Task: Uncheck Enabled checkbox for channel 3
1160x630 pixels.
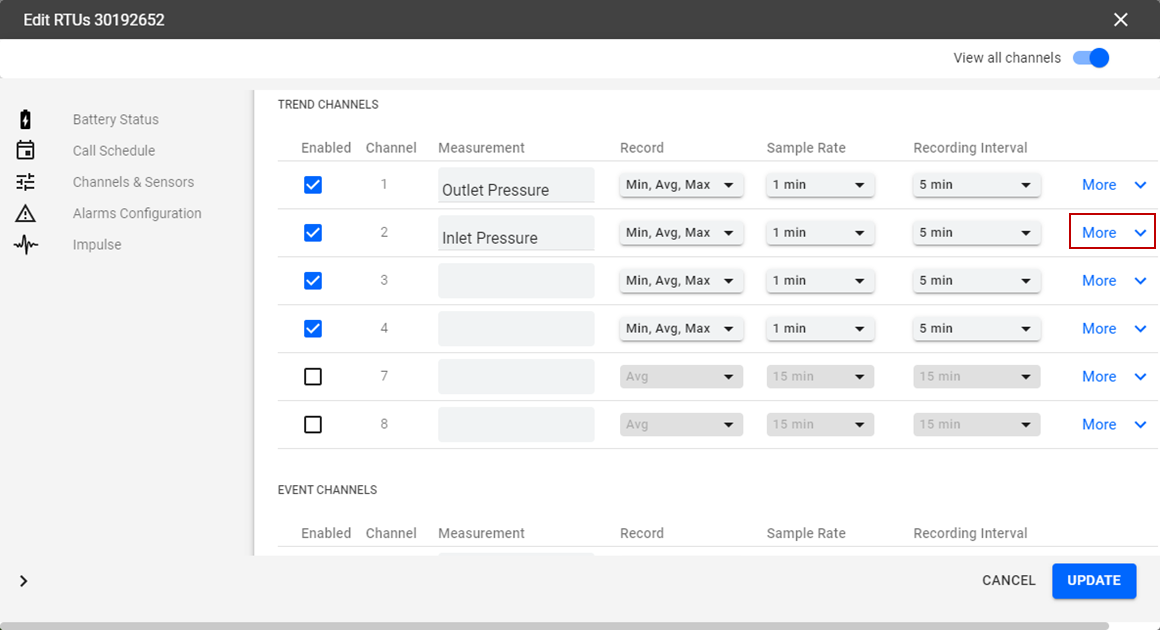Action: click(313, 281)
